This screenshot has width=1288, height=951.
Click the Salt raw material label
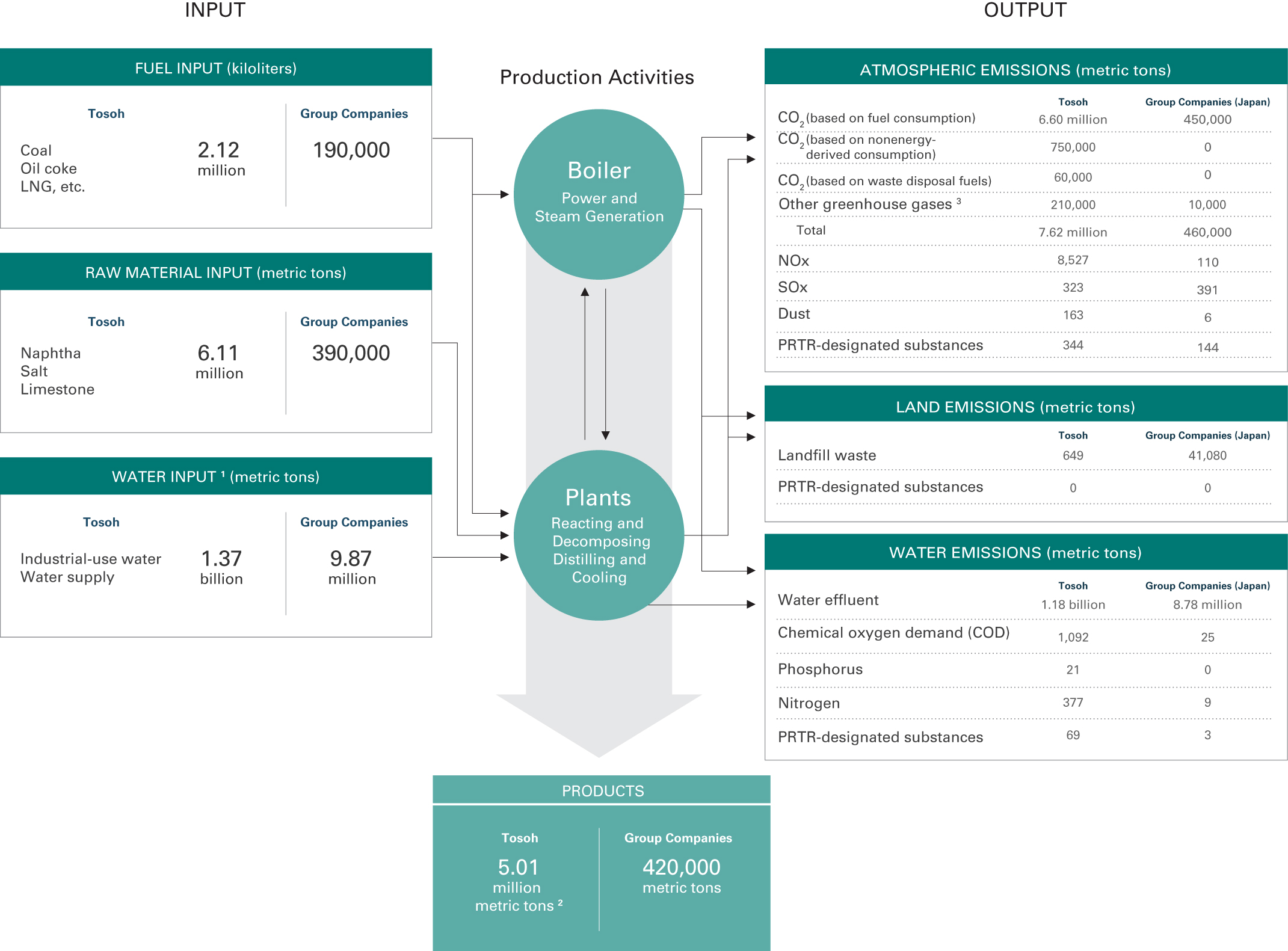click(34, 371)
